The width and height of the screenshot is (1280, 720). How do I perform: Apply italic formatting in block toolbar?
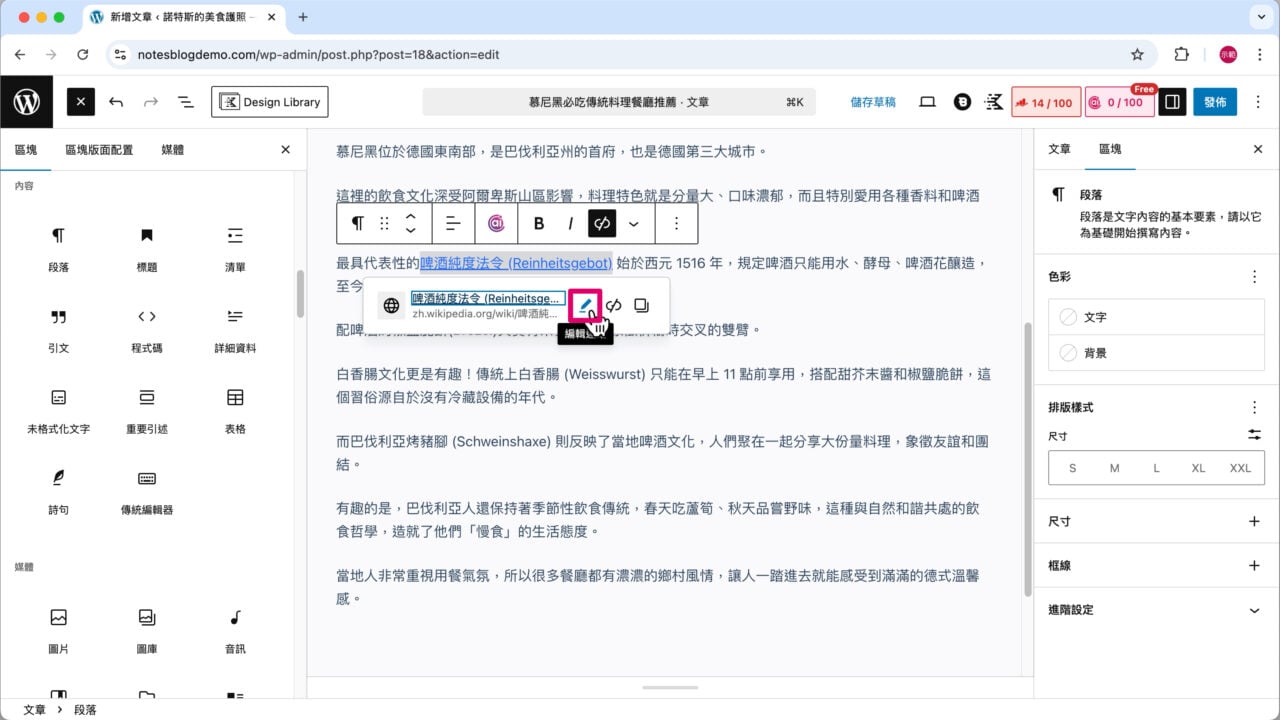pyautogui.click(x=571, y=224)
